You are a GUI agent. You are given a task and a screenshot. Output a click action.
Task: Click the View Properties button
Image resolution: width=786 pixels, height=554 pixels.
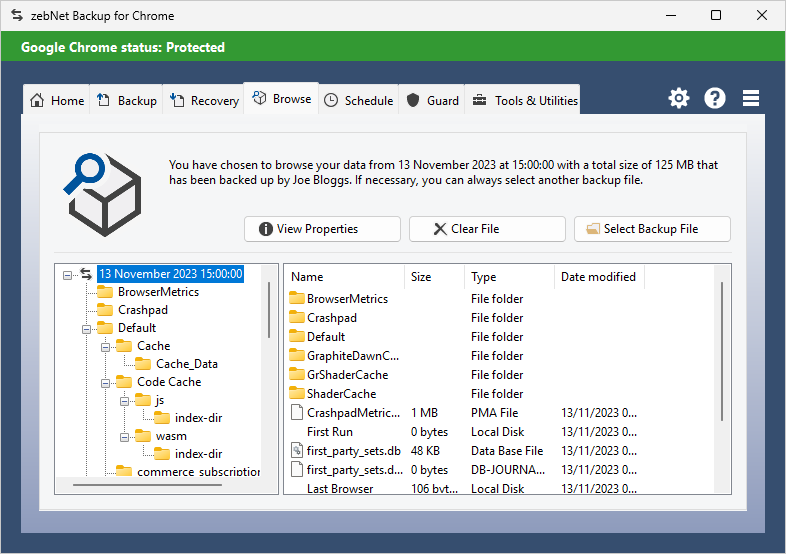click(322, 229)
